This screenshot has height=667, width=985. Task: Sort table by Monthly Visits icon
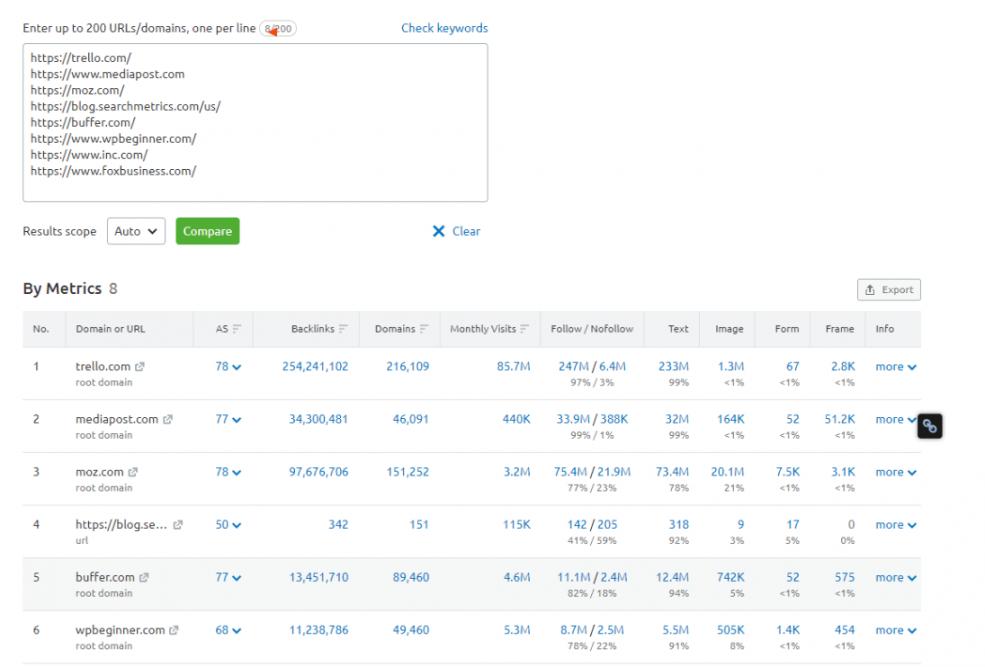525,329
